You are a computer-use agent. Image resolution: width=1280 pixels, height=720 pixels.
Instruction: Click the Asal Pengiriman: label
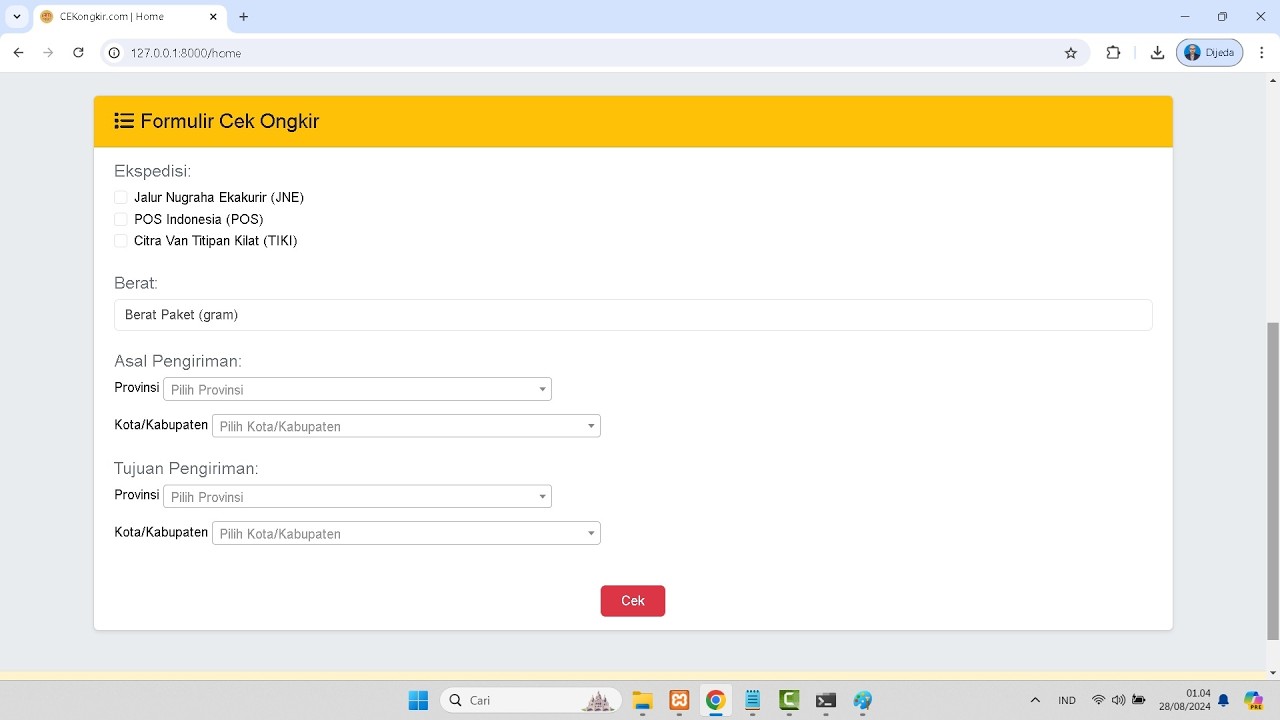(x=178, y=361)
